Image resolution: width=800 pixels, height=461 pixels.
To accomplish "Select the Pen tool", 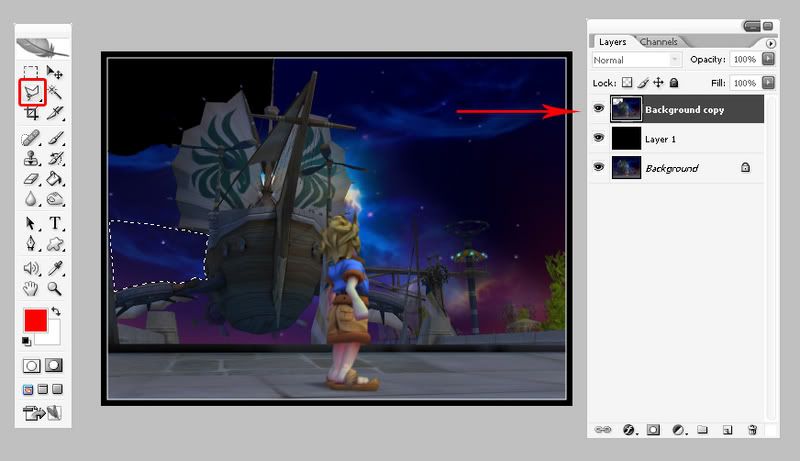I will coord(31,244).
